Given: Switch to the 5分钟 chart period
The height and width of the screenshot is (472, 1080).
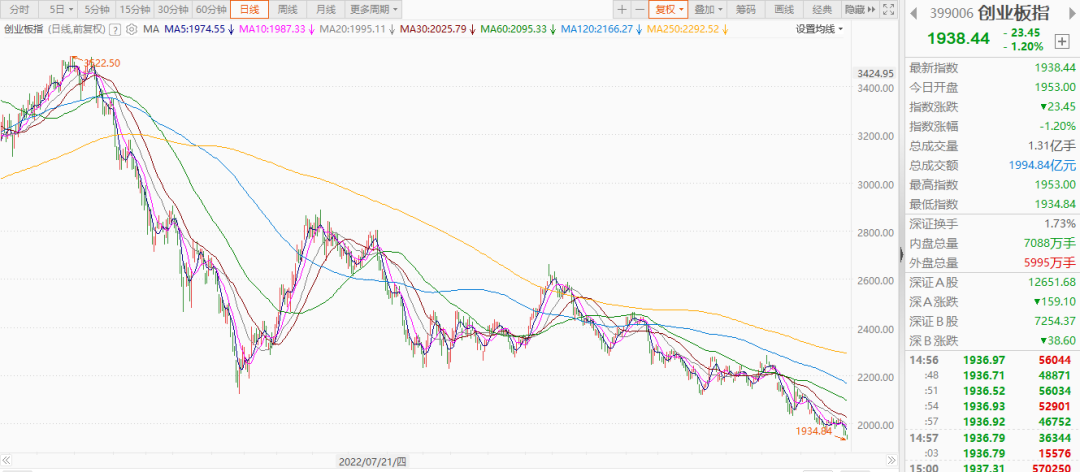Looking at the screenshot, I should tap(97, 10).
